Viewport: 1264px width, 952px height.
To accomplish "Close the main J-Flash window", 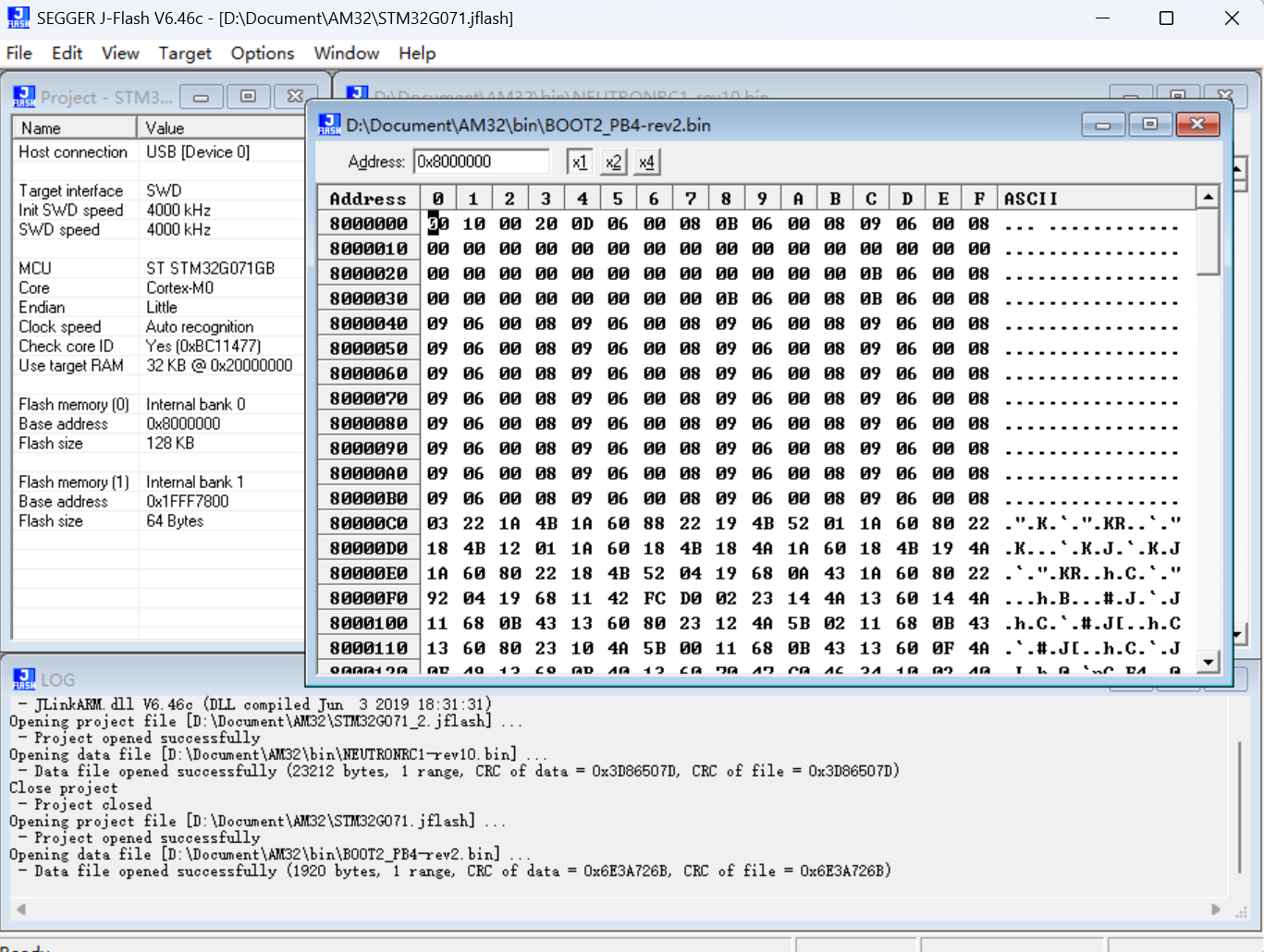I will pos(1232,18).
